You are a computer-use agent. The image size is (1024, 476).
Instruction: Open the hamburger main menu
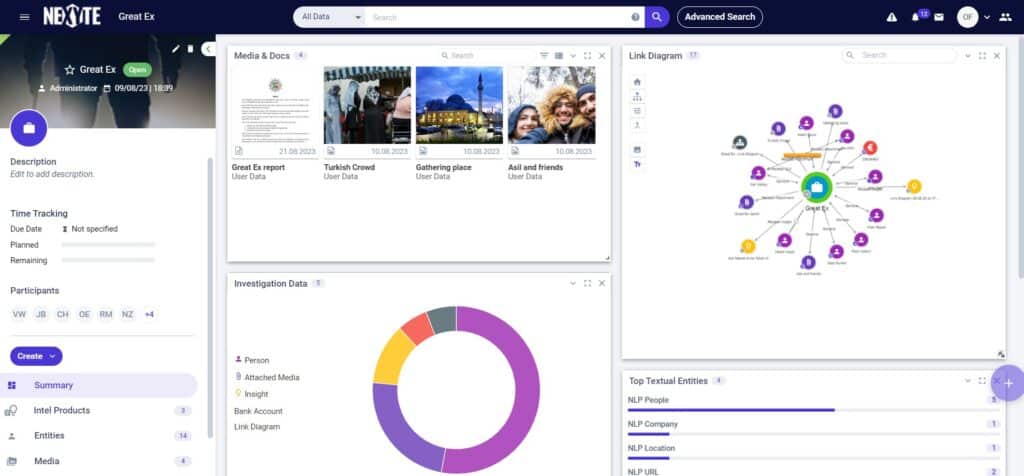[x=25, y=17]
